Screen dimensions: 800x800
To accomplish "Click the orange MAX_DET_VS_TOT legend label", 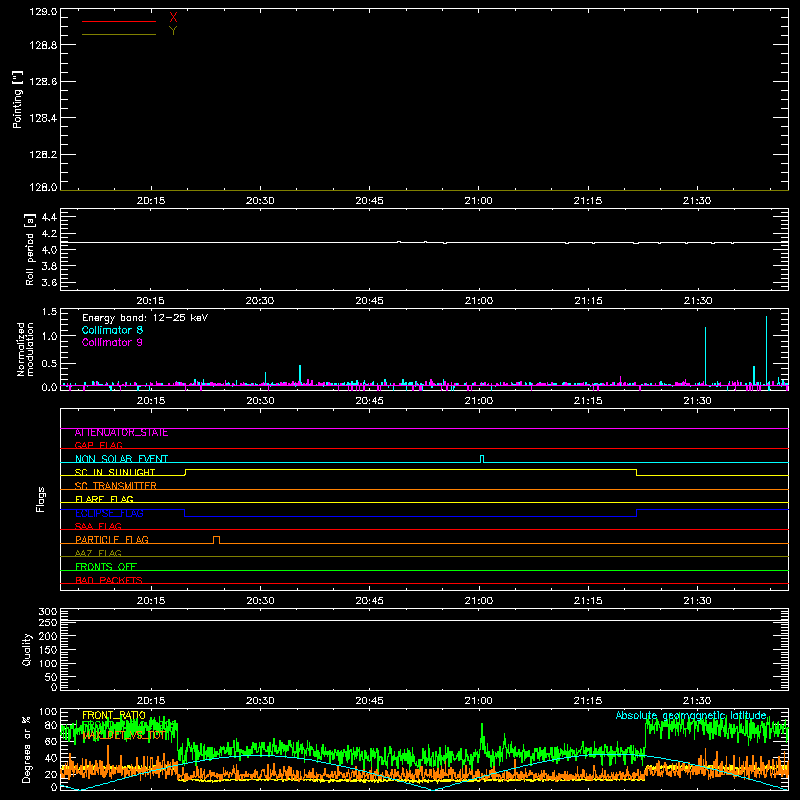I will tap(123, 735).
